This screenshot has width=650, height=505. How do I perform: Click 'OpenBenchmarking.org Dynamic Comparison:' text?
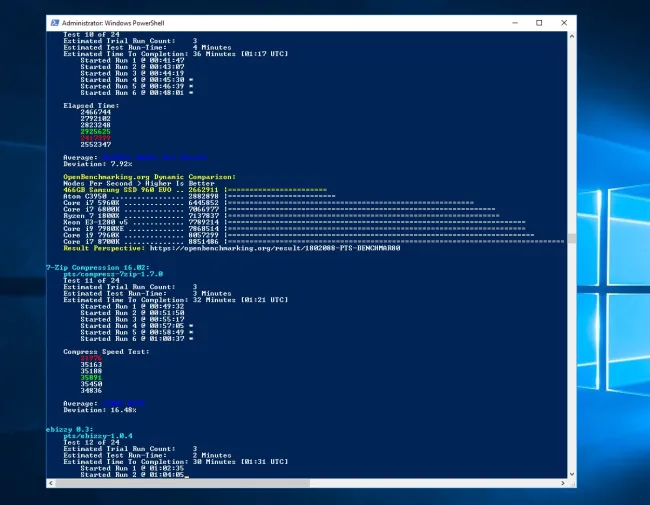tap(149, 177)
